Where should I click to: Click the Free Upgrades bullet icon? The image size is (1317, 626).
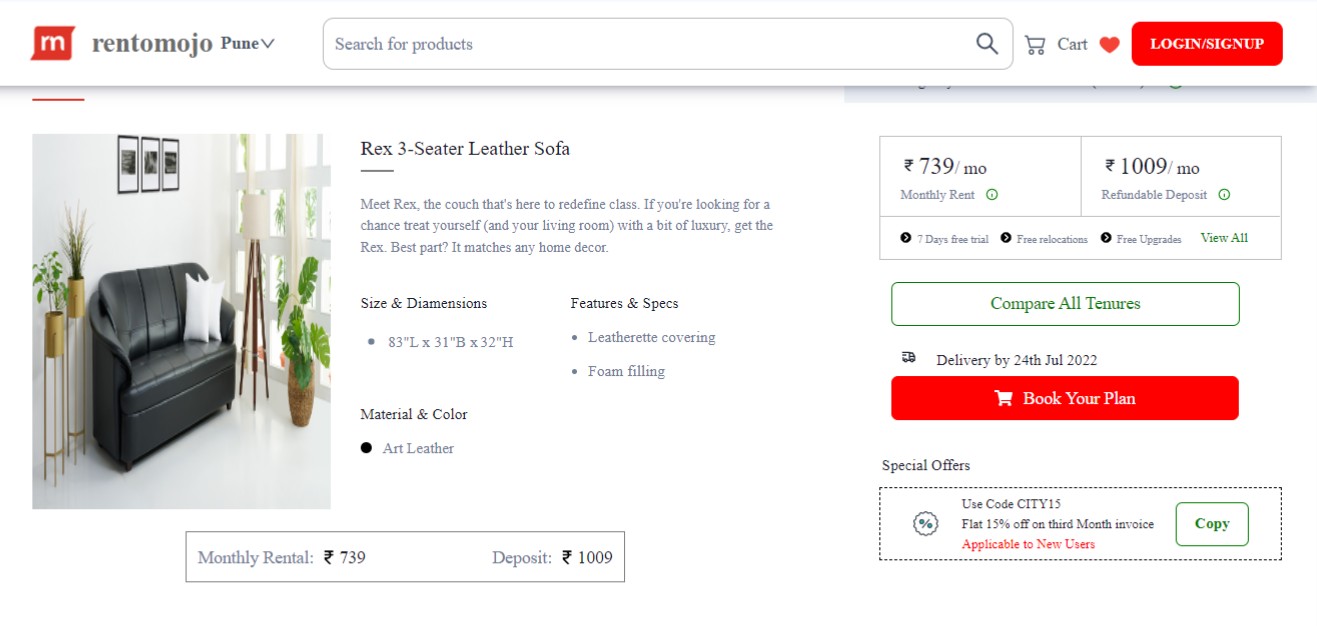point(1106,238)
